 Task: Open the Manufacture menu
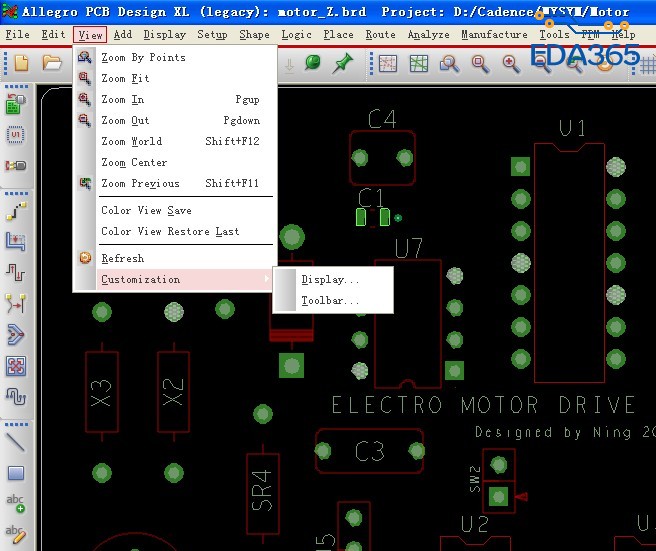tap(494, 34)
